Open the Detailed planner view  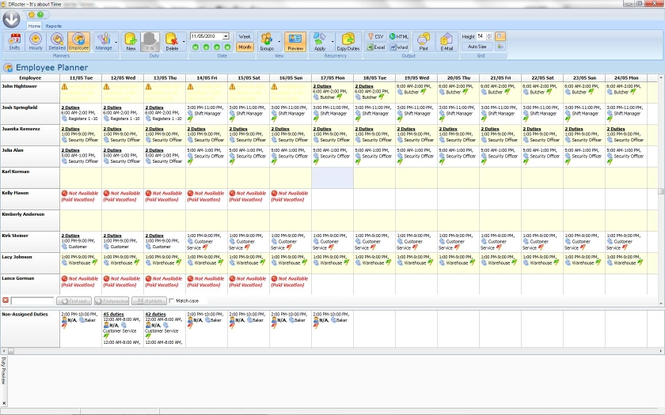coord(57,42)
